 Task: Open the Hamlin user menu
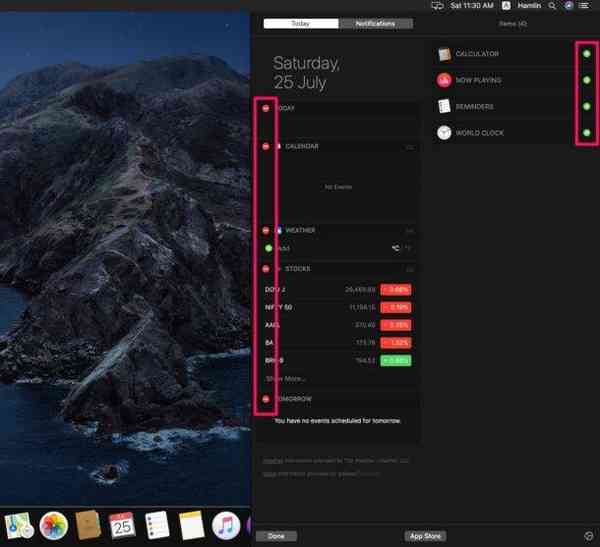click(529, 6)
